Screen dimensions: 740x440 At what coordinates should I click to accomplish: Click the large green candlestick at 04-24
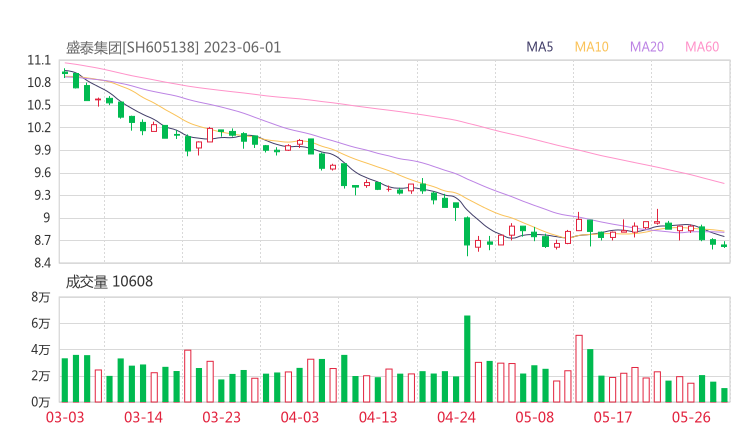tap(467, 231)
